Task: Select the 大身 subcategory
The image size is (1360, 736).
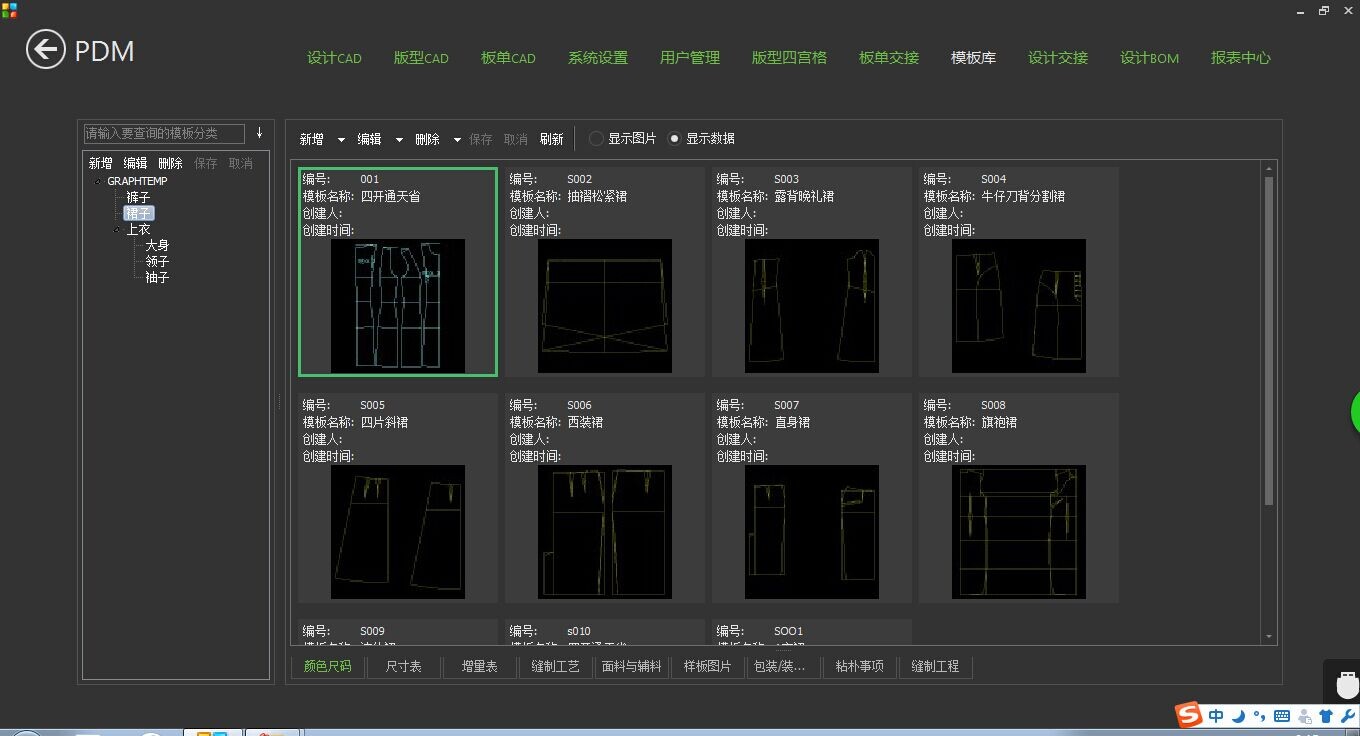Action: (x=157, y=246)
